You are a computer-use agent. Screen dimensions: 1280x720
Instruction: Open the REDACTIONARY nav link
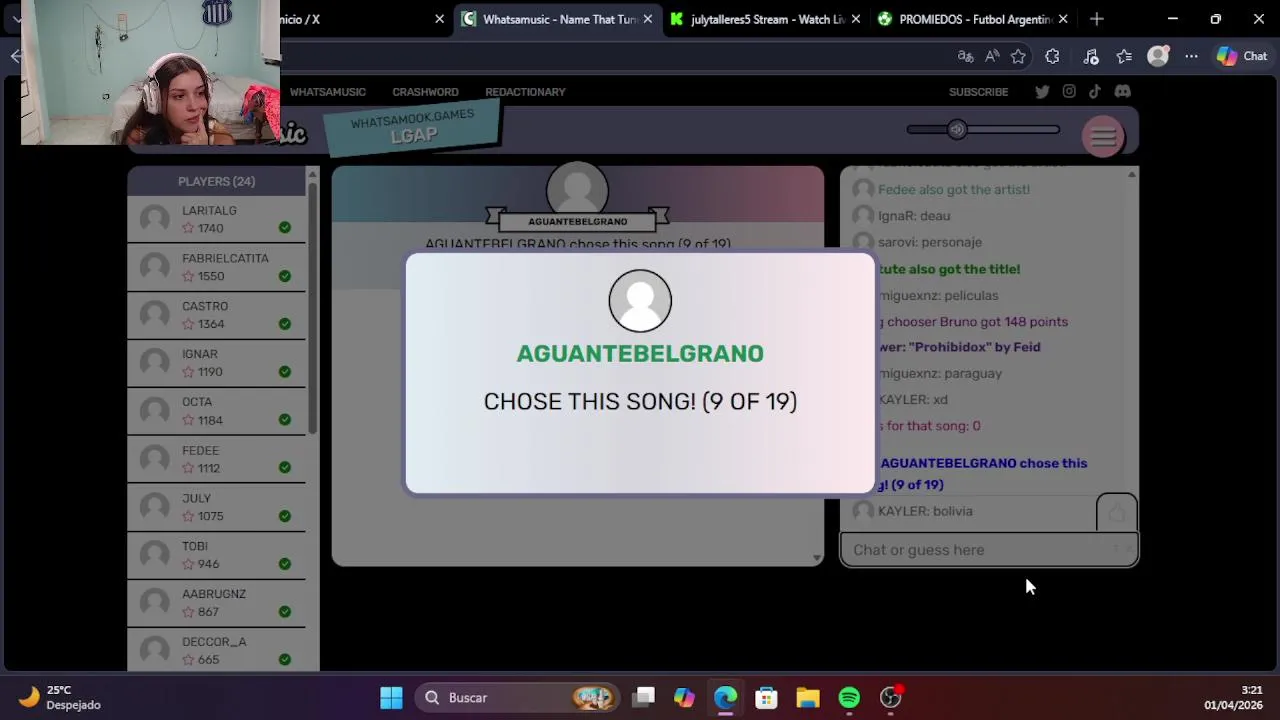[x=525, y=92]
